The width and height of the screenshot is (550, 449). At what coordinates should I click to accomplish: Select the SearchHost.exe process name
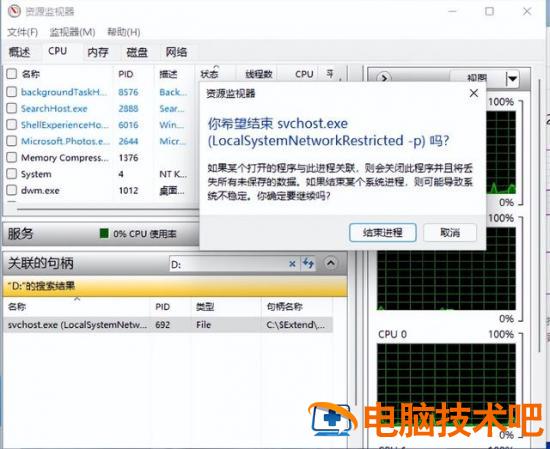pyautogui.click(x=54, y=108)
